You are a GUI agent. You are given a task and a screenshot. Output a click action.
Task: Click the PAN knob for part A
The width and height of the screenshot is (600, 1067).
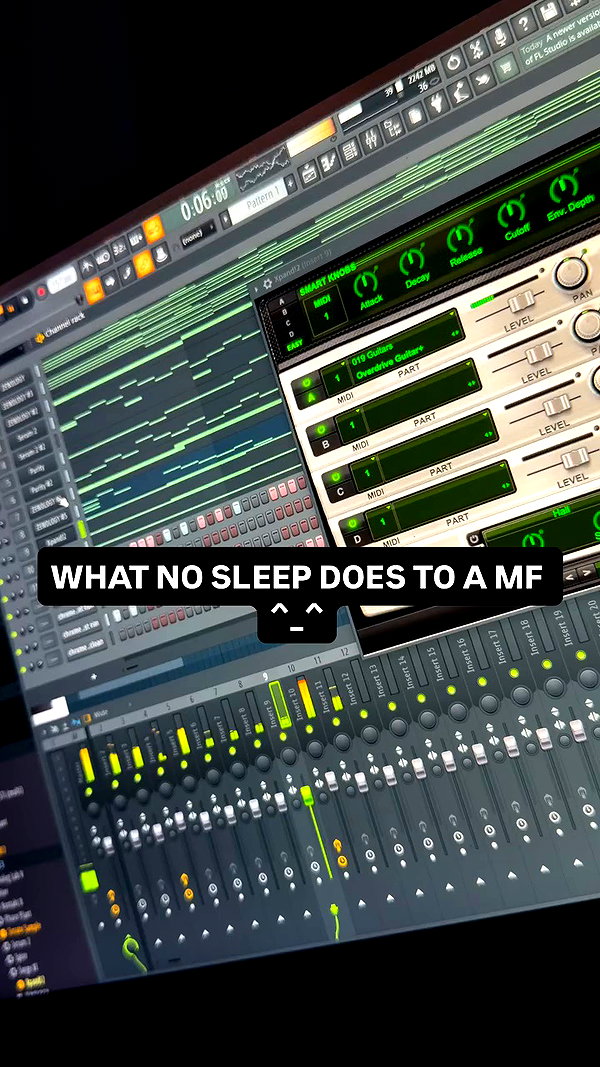(x=570, y=272)
